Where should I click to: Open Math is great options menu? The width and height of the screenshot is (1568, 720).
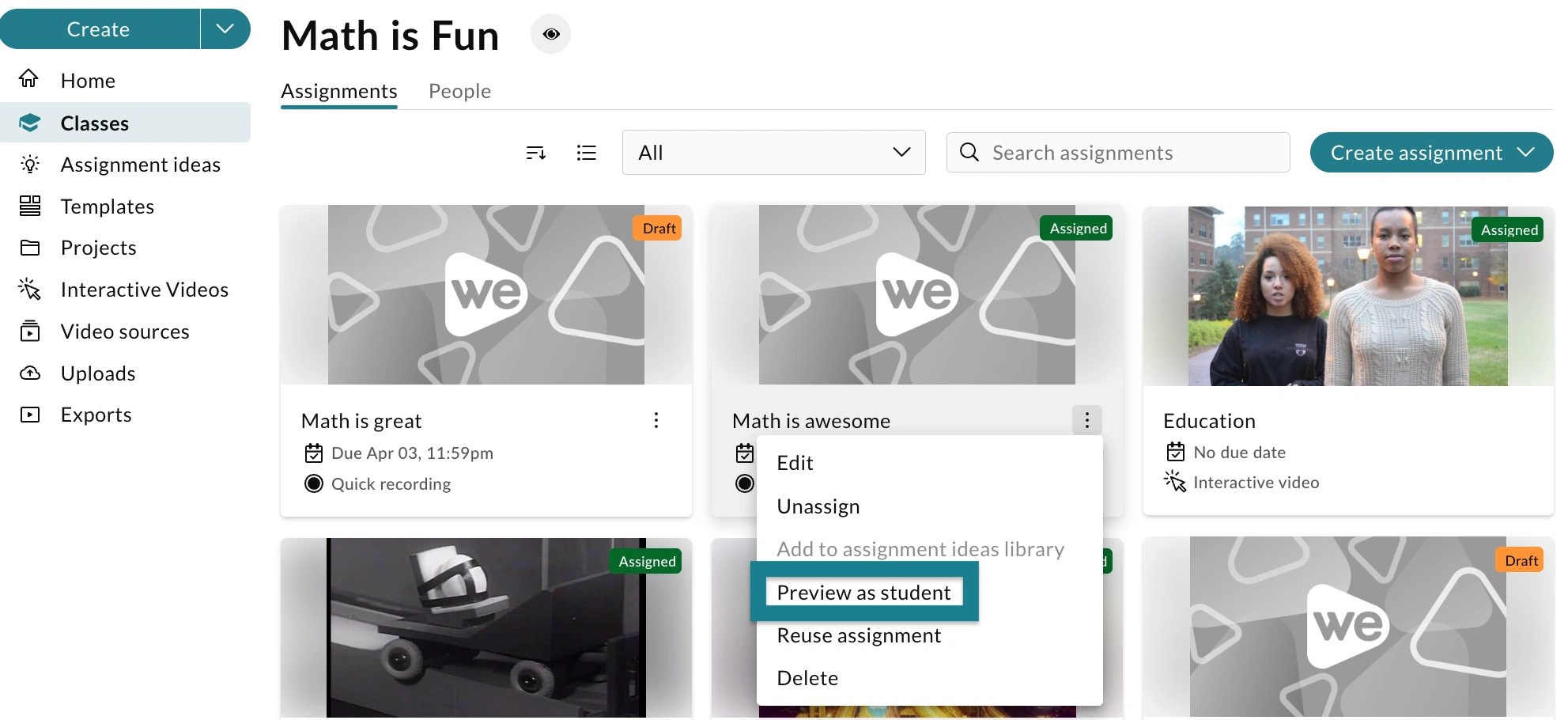(656, 420)
